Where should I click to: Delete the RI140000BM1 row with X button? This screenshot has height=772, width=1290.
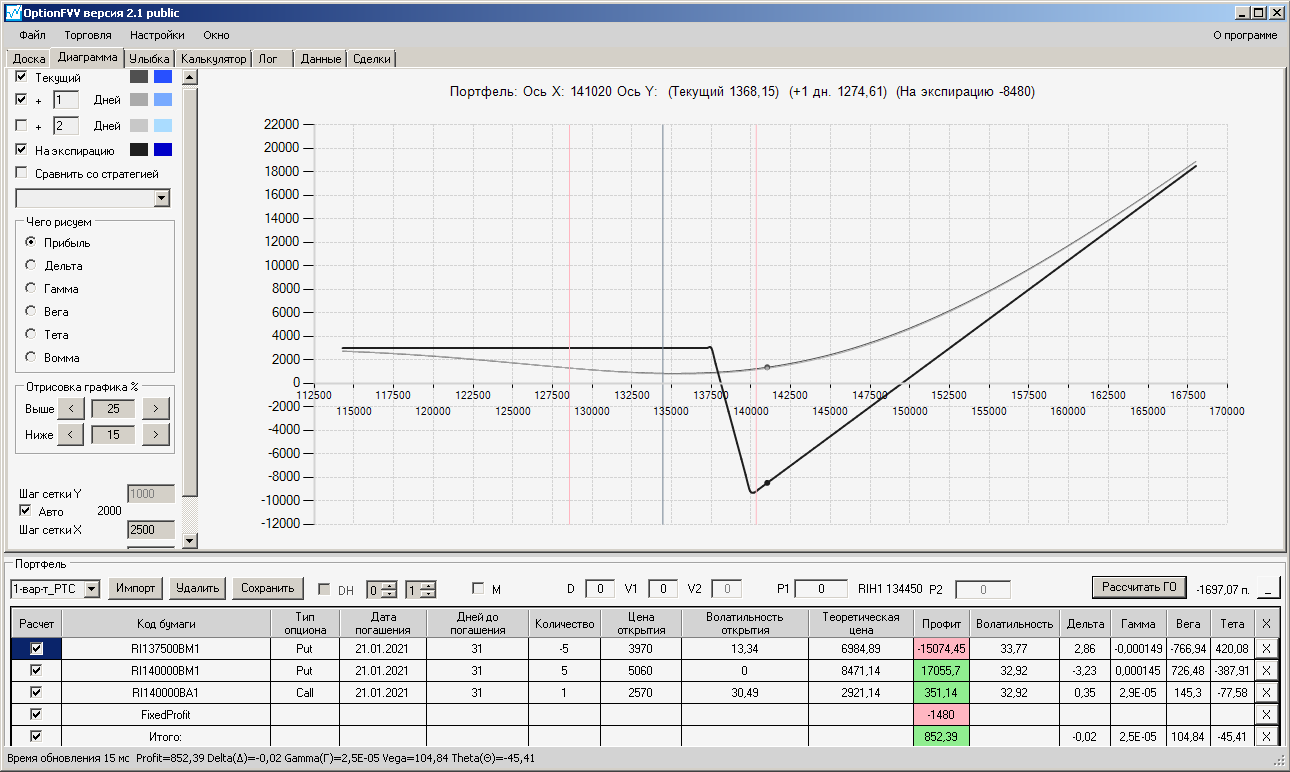pos(1267,670)
